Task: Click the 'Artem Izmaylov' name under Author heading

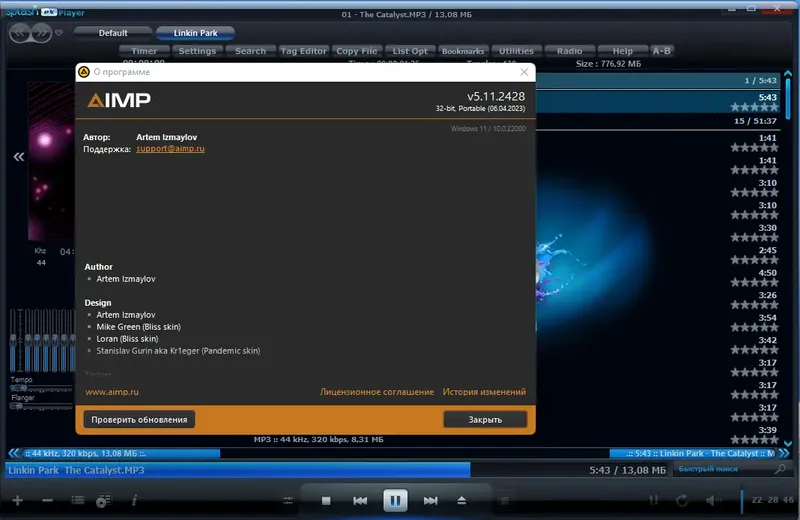Action: coord(126,279)
